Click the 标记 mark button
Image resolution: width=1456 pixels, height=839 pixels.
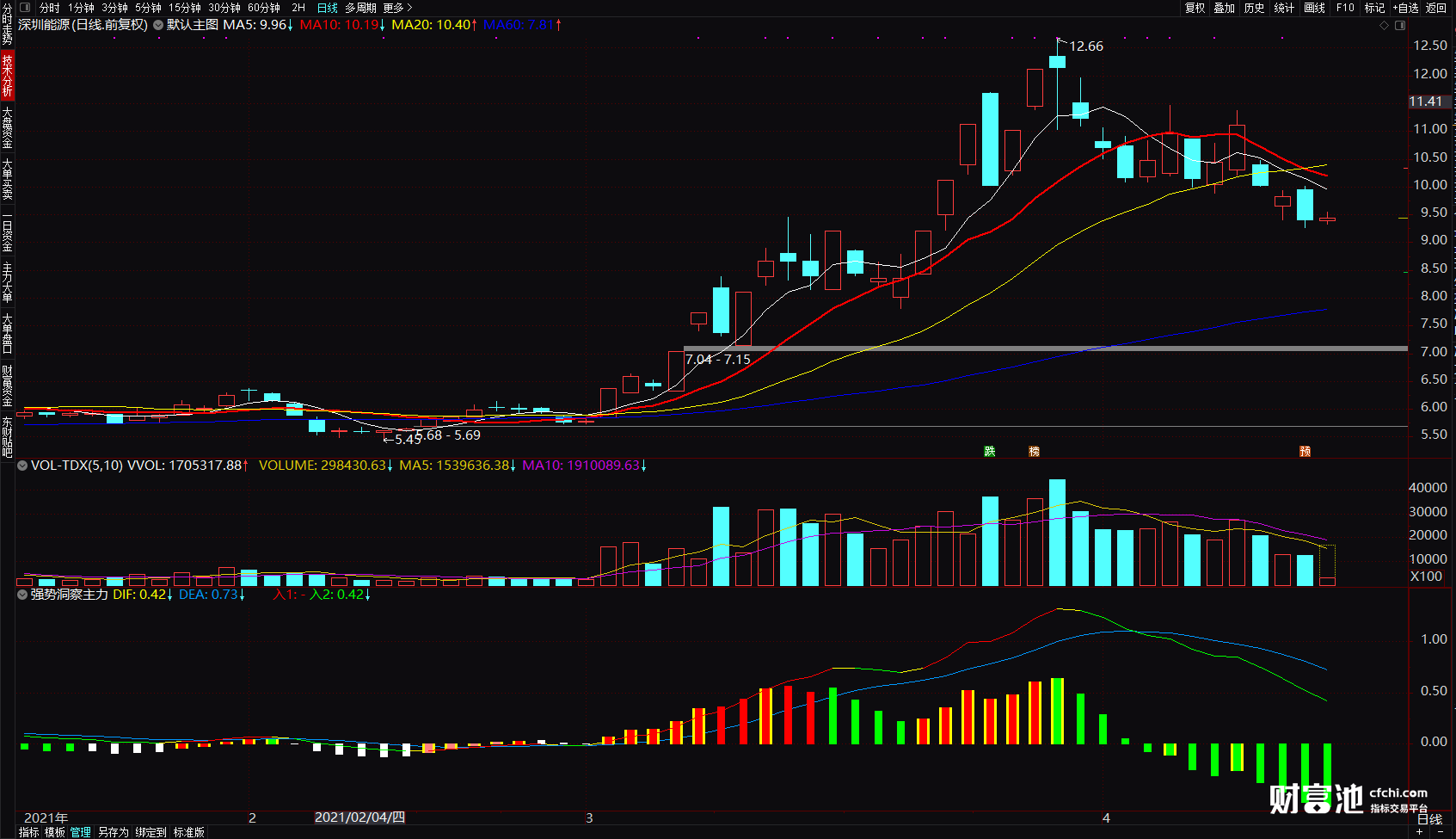[x=1374, y=8]
